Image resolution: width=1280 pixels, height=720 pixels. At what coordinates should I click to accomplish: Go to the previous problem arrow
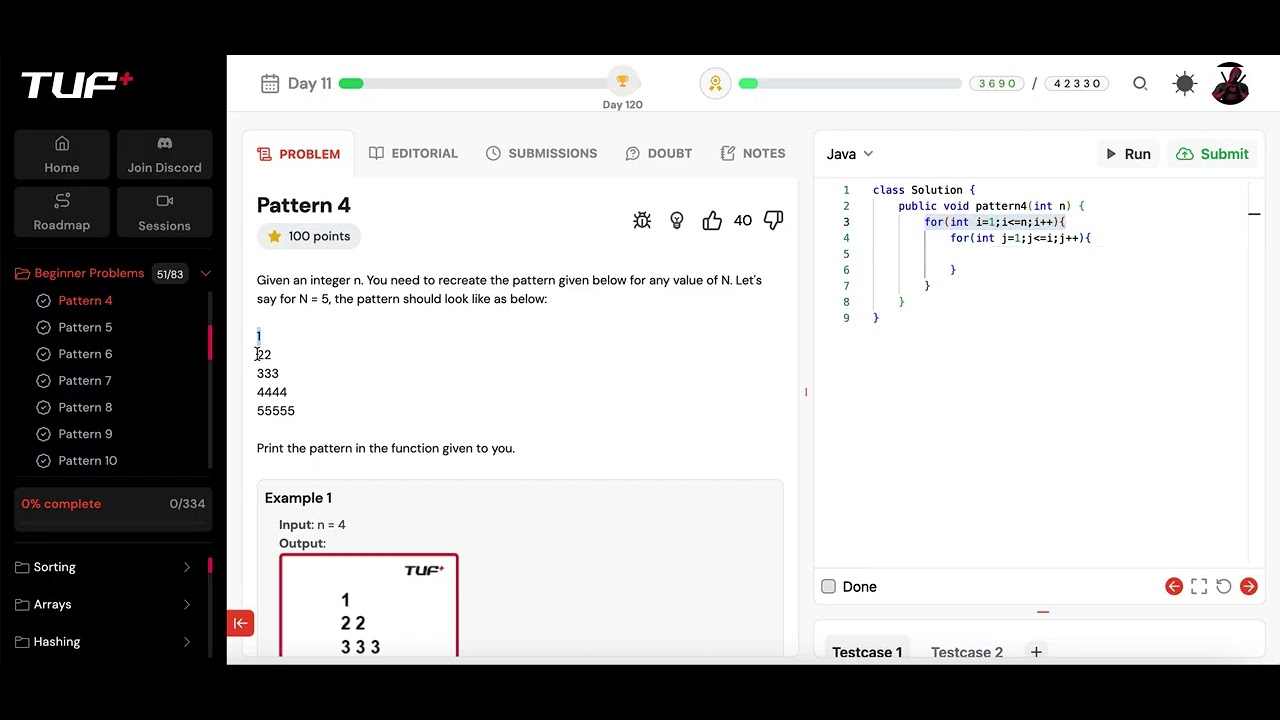pos(1174,587)
